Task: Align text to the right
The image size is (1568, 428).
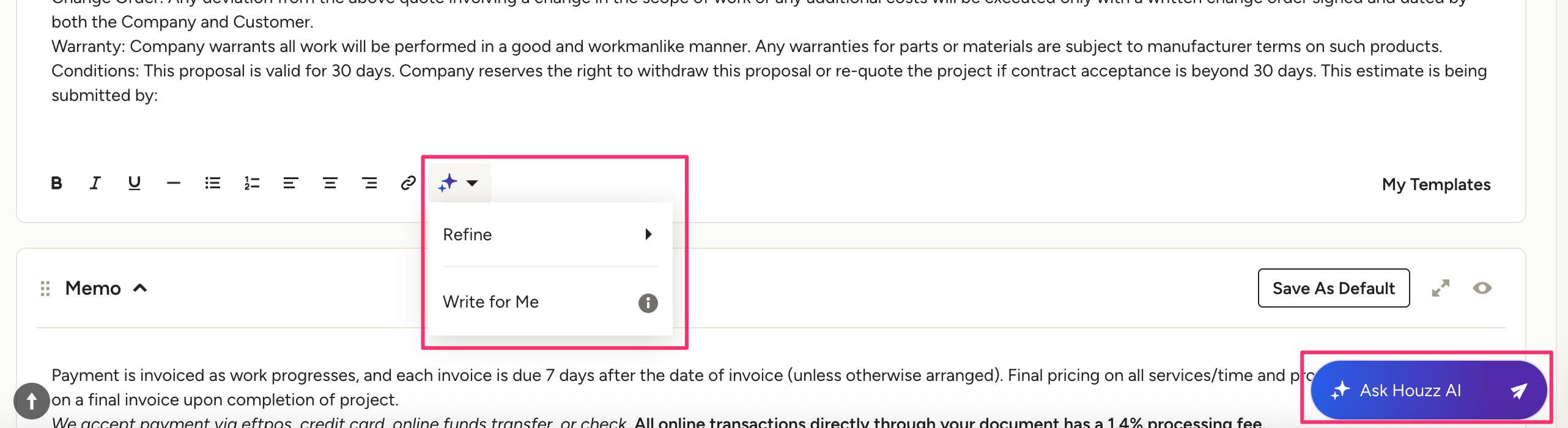Action: coord(369,183)
